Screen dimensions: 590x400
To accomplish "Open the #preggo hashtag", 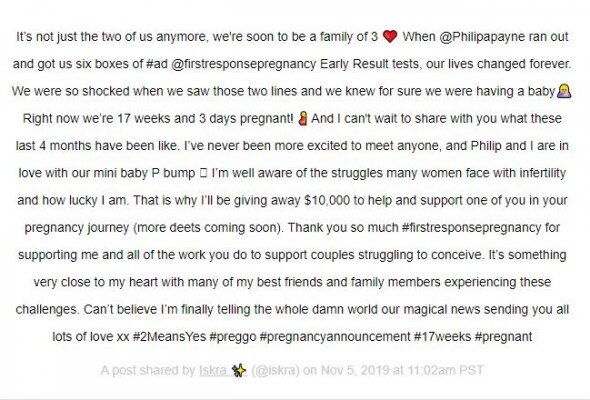I will [233, 337].
